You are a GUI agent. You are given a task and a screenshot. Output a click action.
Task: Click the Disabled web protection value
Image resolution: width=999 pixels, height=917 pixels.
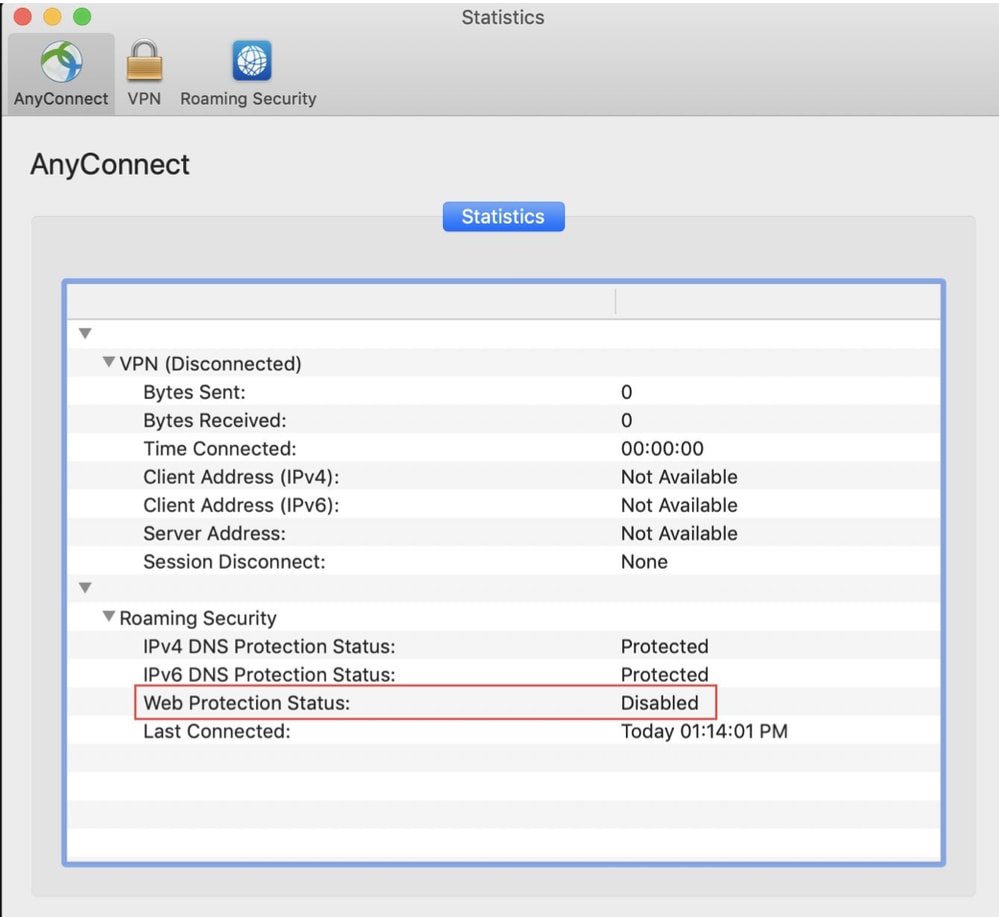pyautogui.click(x=659, y=703)
